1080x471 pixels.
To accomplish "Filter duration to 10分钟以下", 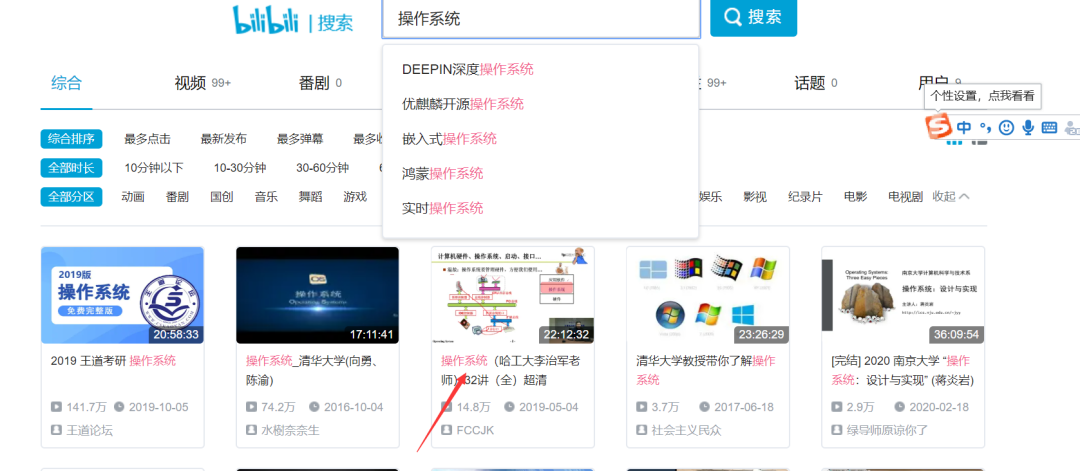I will (154, 168).
